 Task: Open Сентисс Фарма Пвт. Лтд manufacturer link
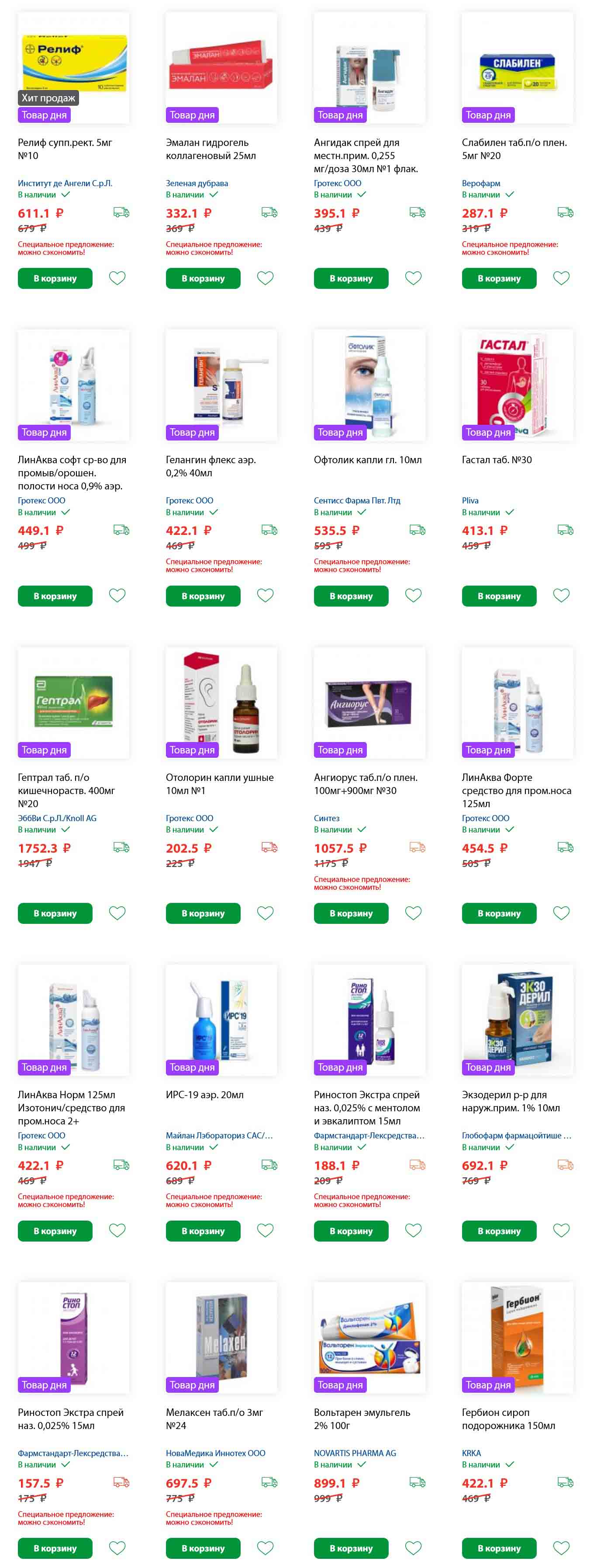[357, 500]
